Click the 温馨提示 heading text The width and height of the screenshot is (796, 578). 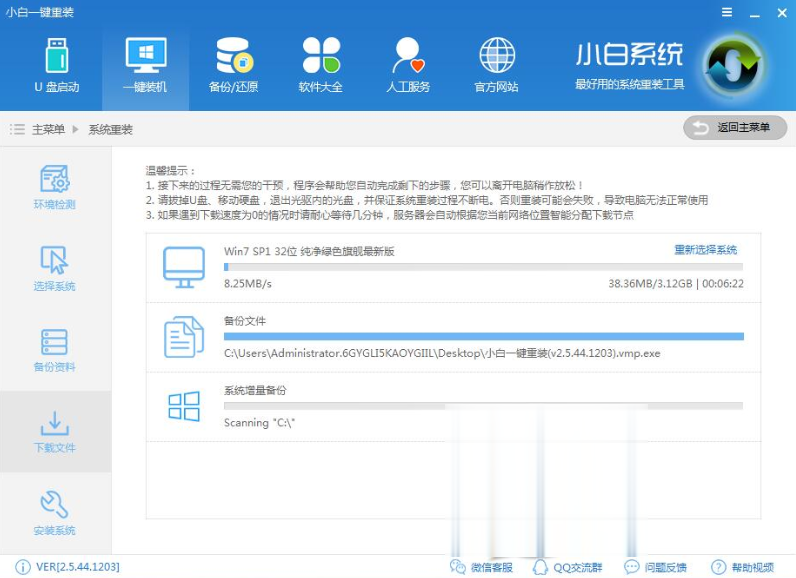[171, 171]
